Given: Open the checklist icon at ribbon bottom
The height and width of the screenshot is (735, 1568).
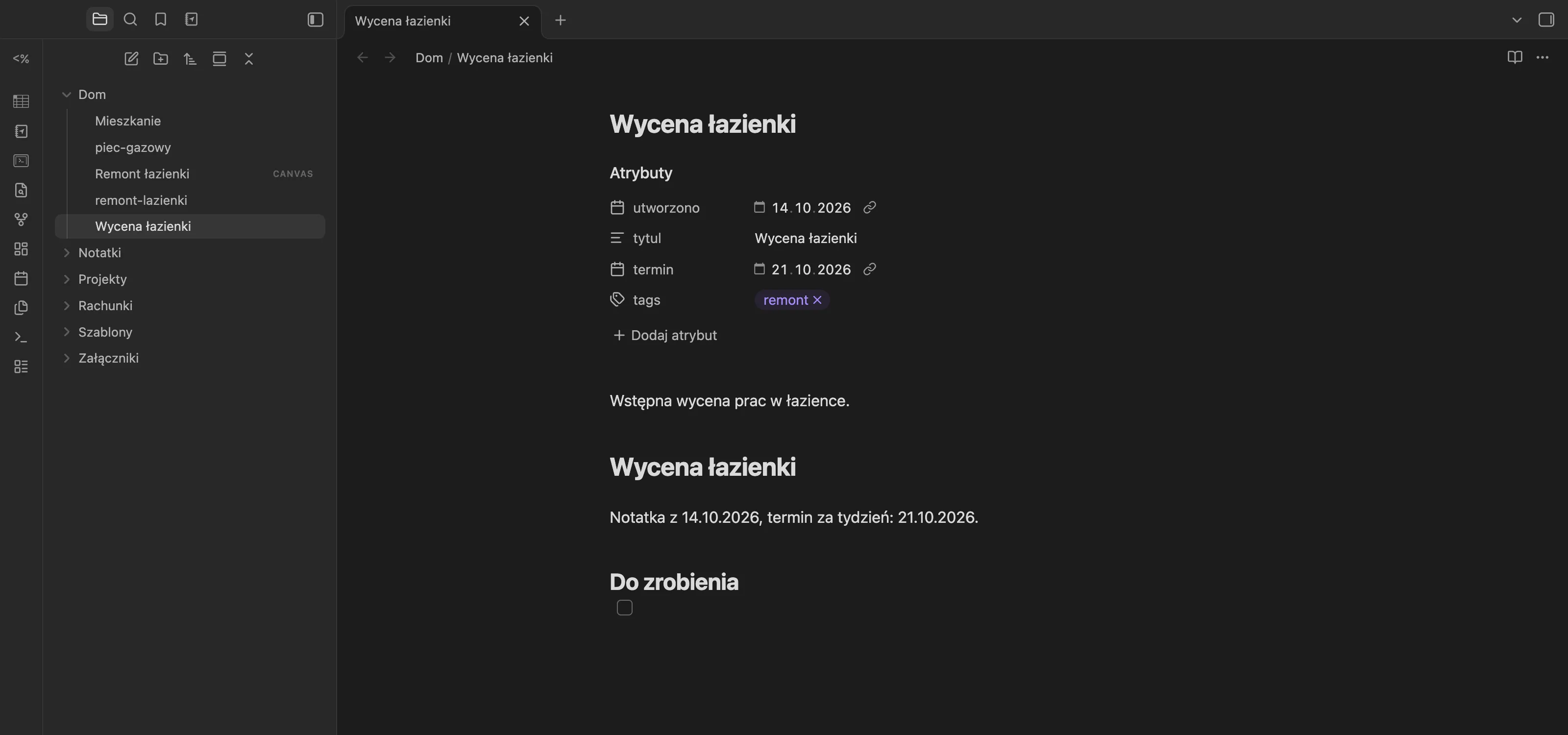Looking at the screenshot, I should coord(21,367).
